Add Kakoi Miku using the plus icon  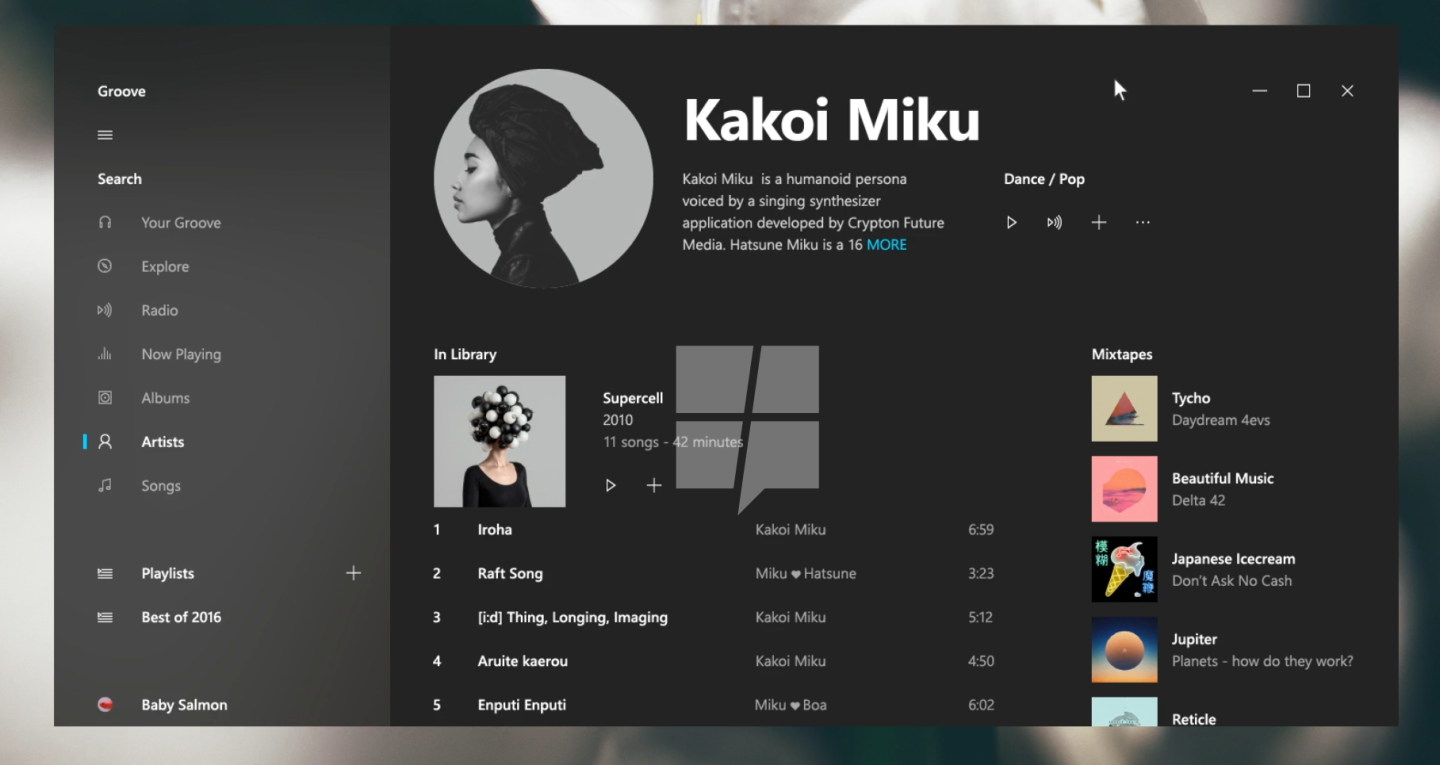1098,222
